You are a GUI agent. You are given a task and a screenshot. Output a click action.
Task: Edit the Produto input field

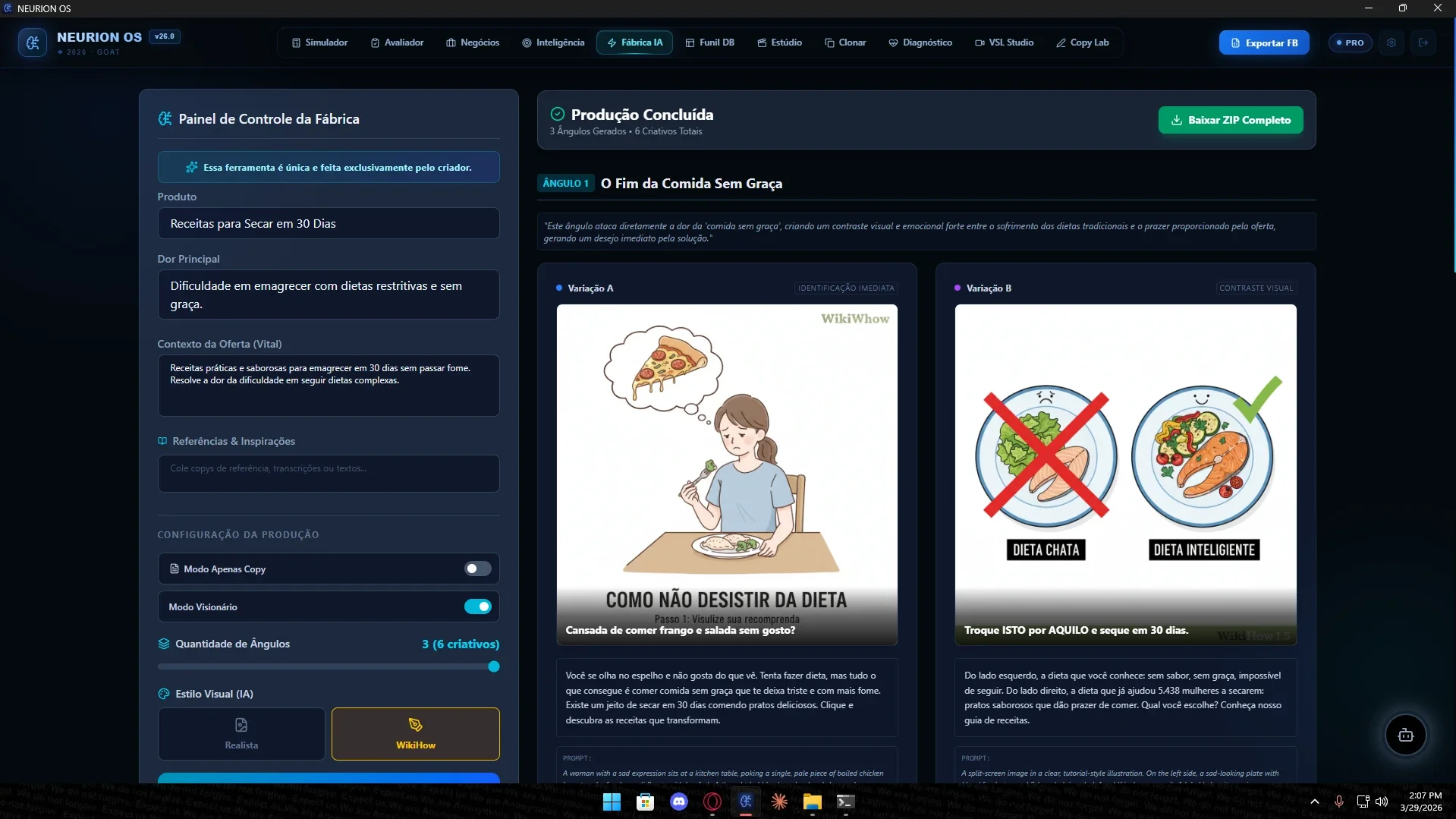329,223
